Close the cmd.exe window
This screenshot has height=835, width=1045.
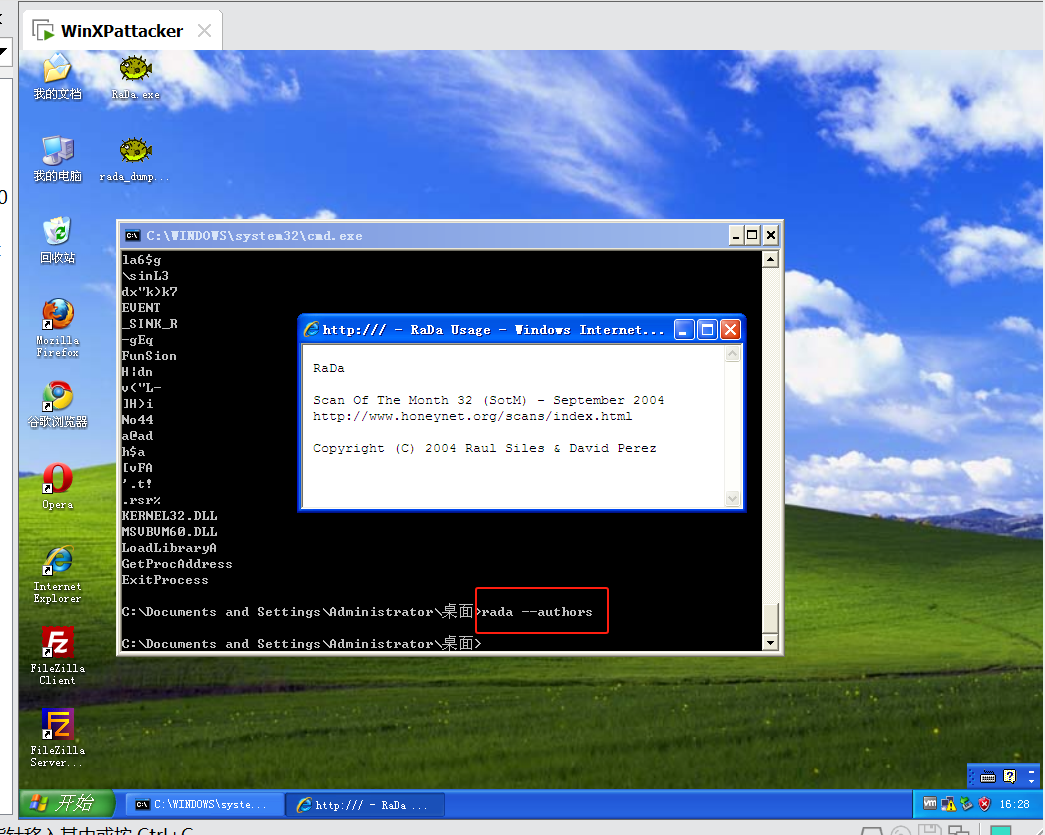pos(770,235)
